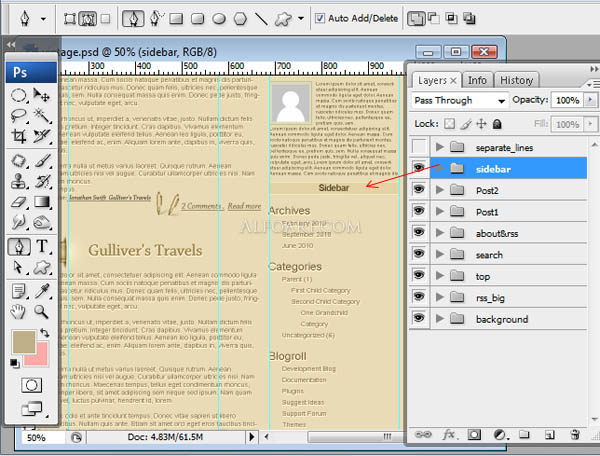Add a layer mask
This screenshot has height=456, width=600.
pos(474,435)
